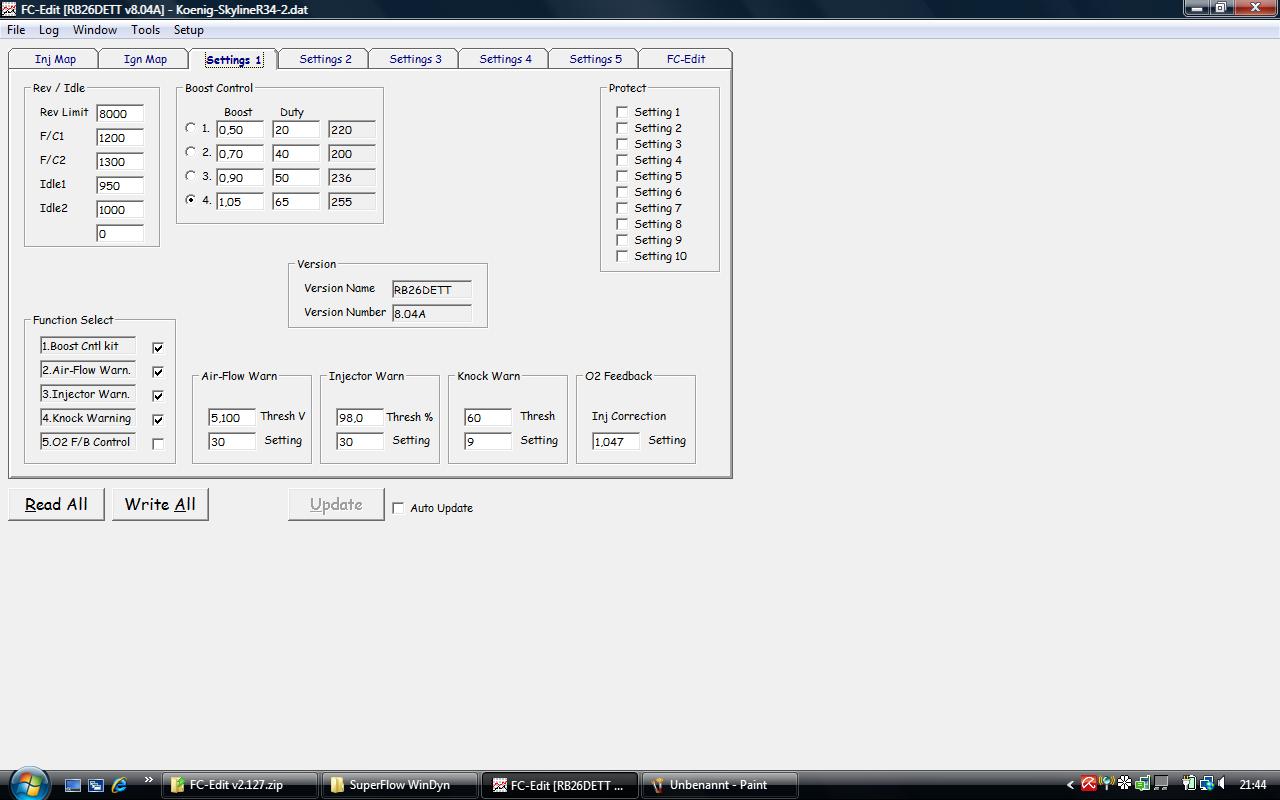Click the Read All button
The height and width of the screenshot is (800, 1280).
click(56, 504)
